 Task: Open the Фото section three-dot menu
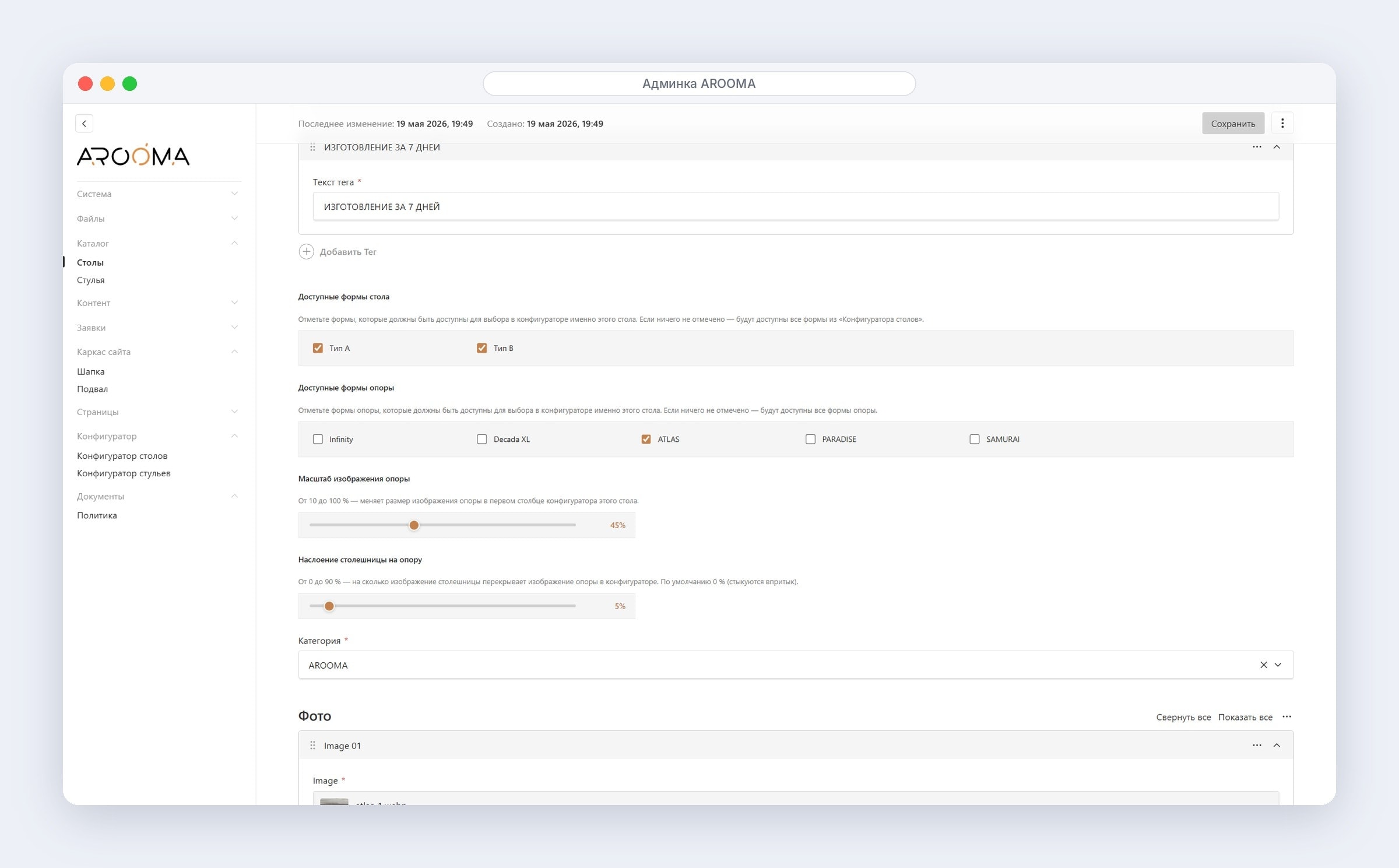1286,716
